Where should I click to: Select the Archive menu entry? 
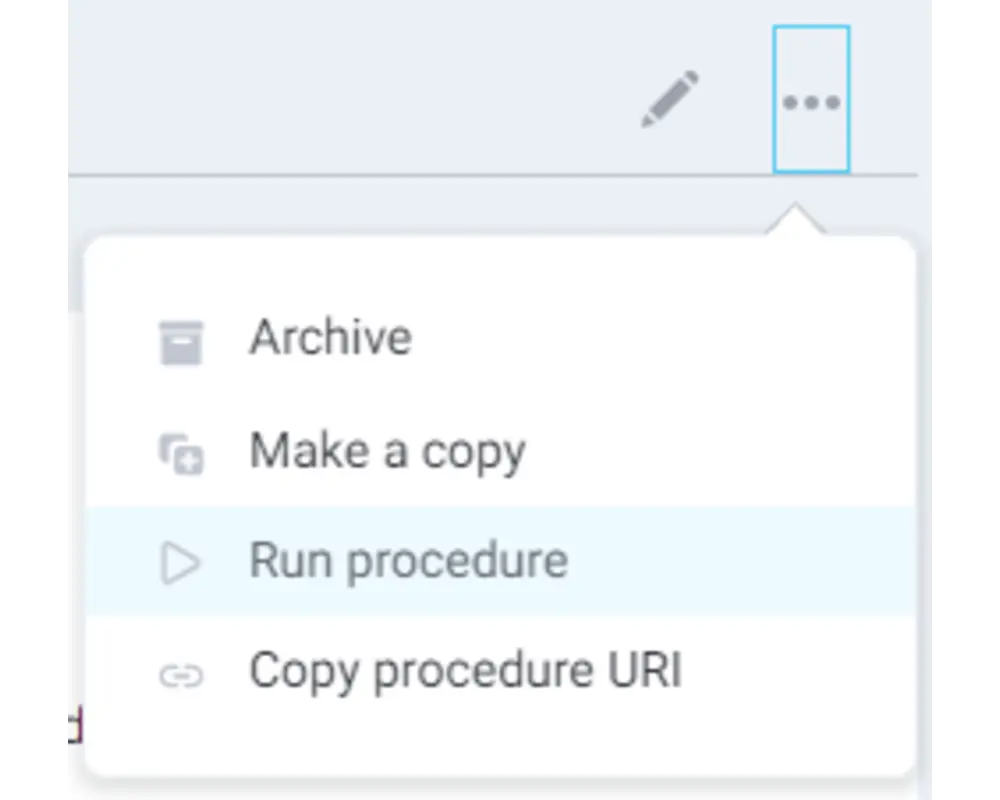click(501, 338)
